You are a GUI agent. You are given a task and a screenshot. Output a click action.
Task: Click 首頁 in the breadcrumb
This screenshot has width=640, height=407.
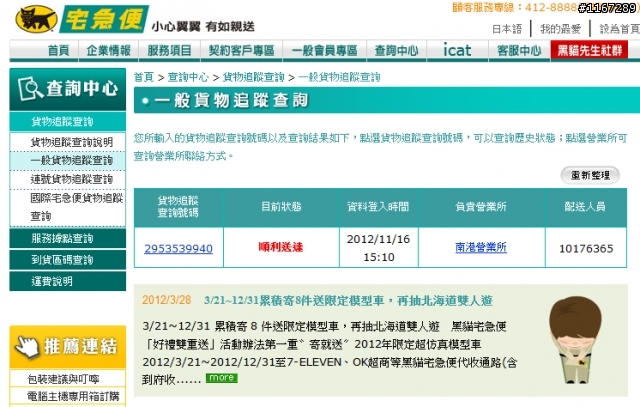click(144, 77)
